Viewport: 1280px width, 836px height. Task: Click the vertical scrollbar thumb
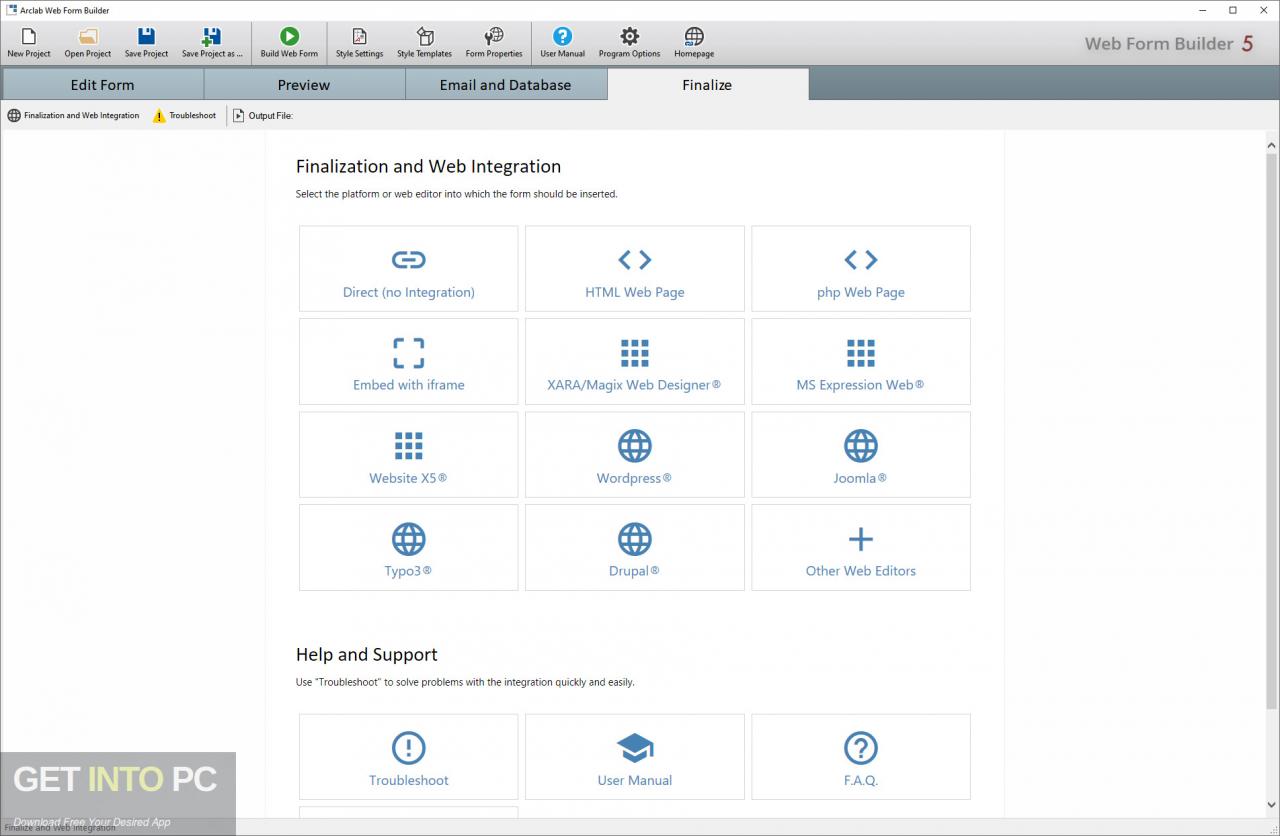[1272, 430]
